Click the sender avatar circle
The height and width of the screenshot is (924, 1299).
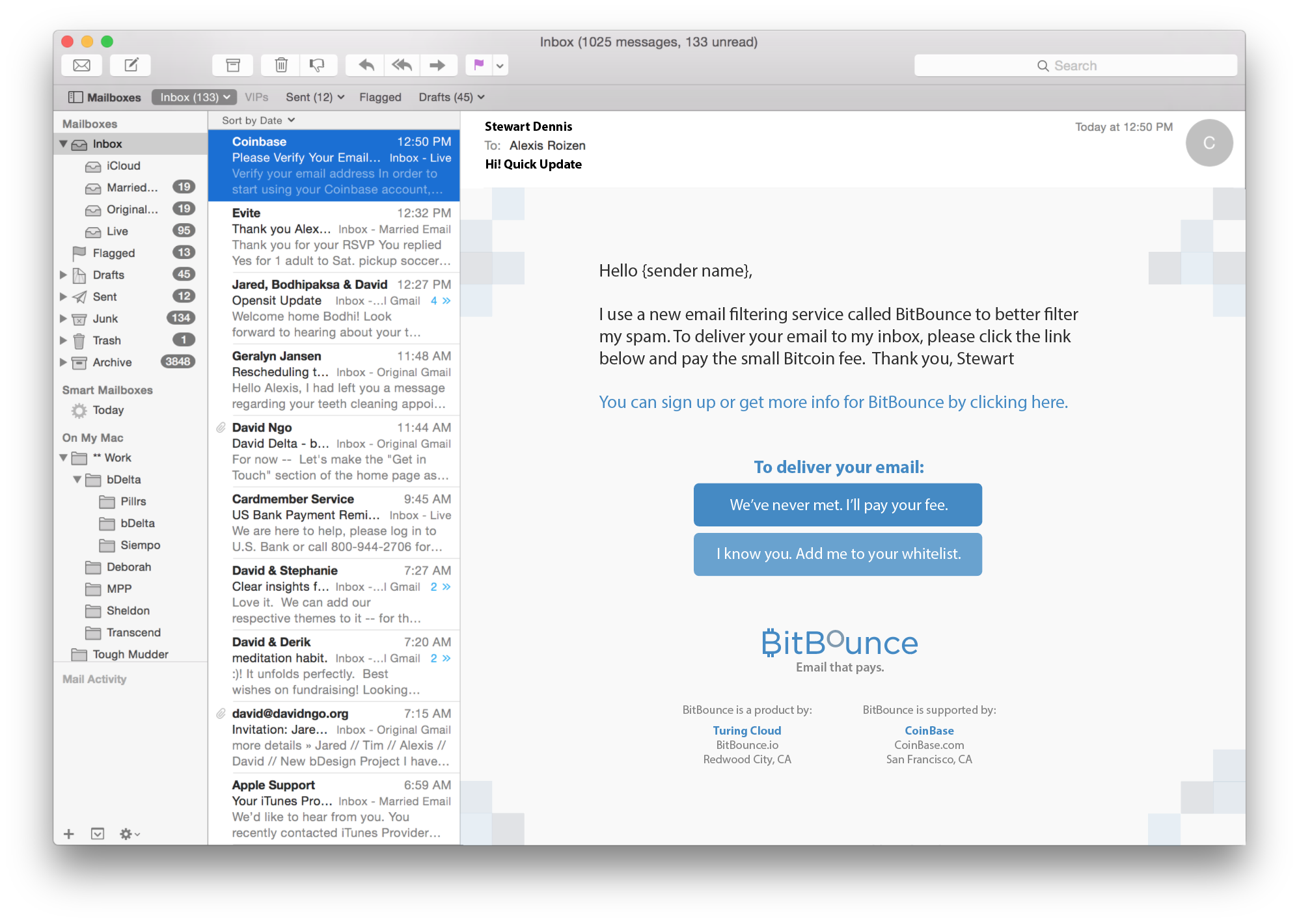tap(1209, 143)
